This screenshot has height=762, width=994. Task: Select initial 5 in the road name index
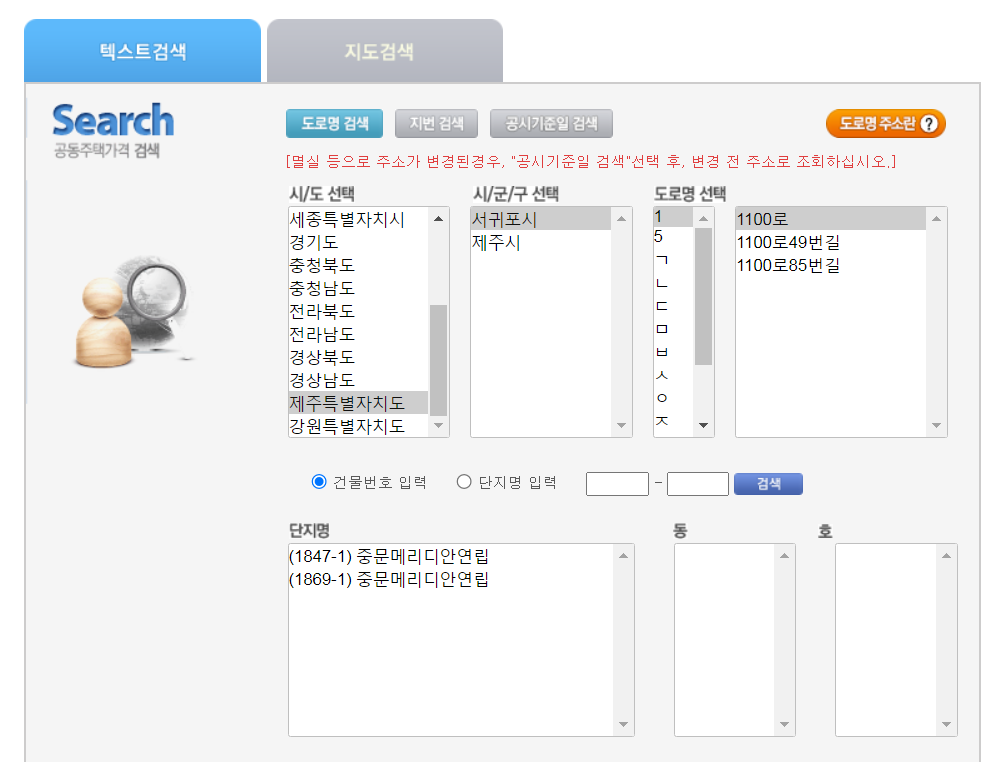pos(673,236)
